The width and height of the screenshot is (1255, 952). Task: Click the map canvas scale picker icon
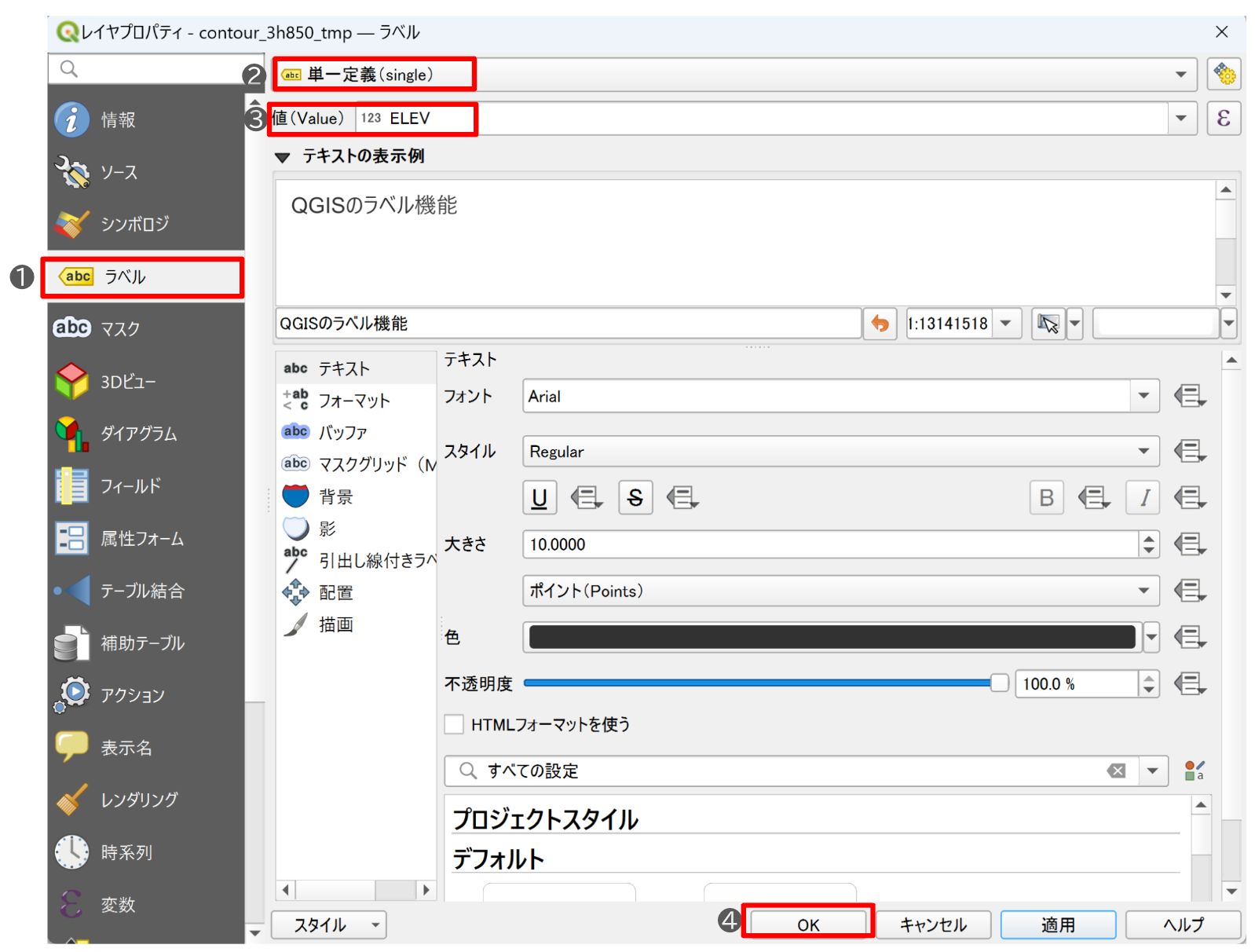1048,324
